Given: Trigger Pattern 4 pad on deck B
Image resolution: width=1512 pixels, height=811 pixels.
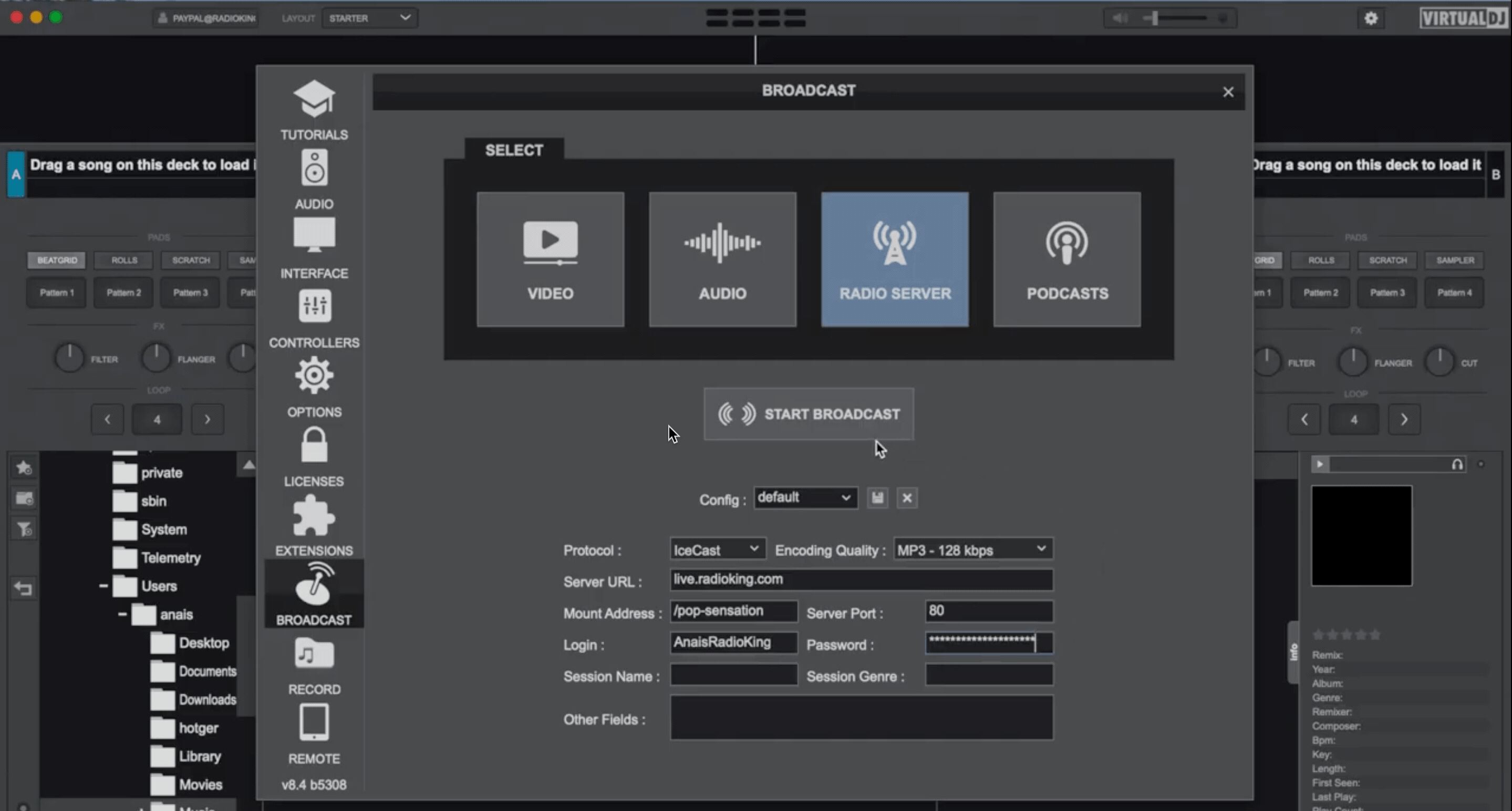Looking at the screenshot, I should coord(1455,292).
